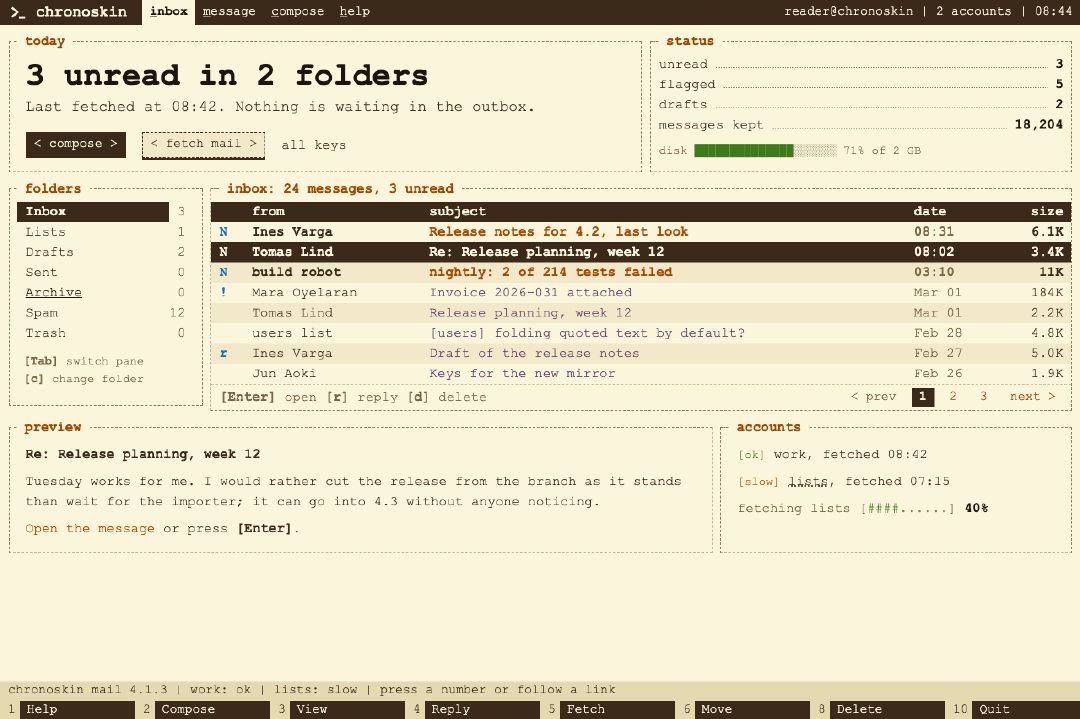1080x719 pixels.
Task: Click the [c] change folder hint
Action: coord(85,379)
